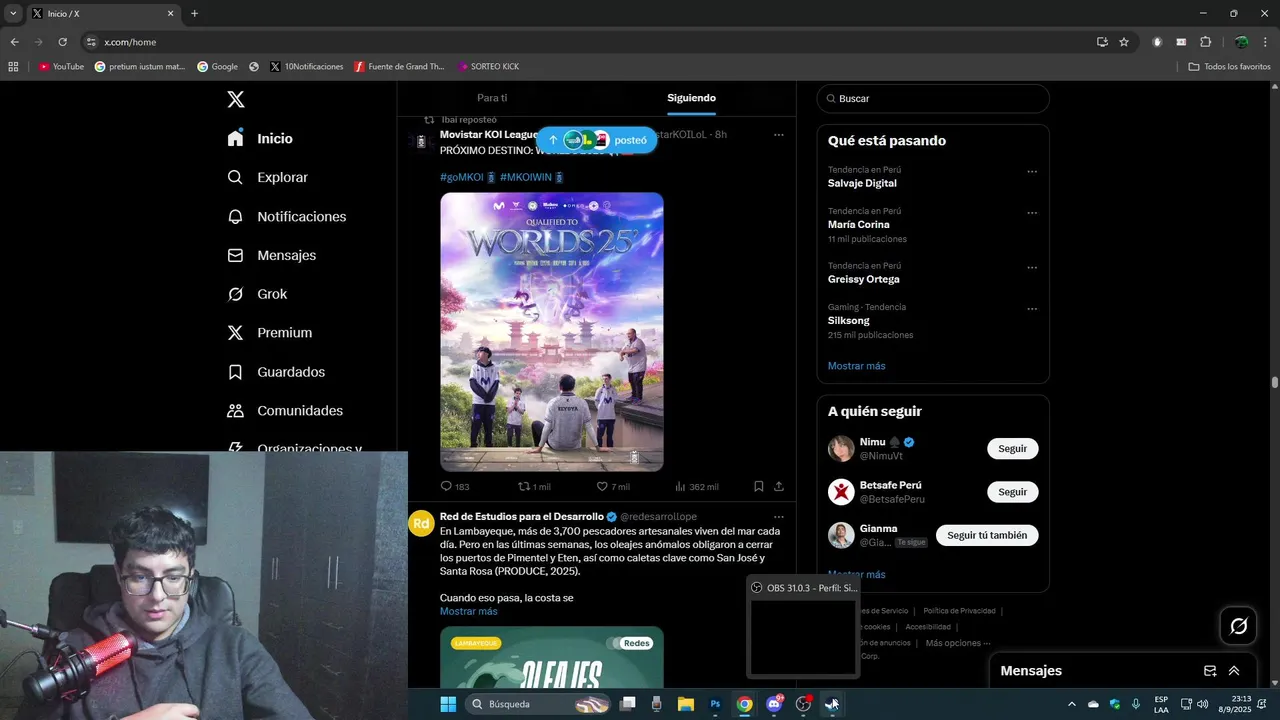The height and width of the screenshot is (720, 1280).
Task: Open Betsafe Perú profile avatar
Action: [841, 492]
